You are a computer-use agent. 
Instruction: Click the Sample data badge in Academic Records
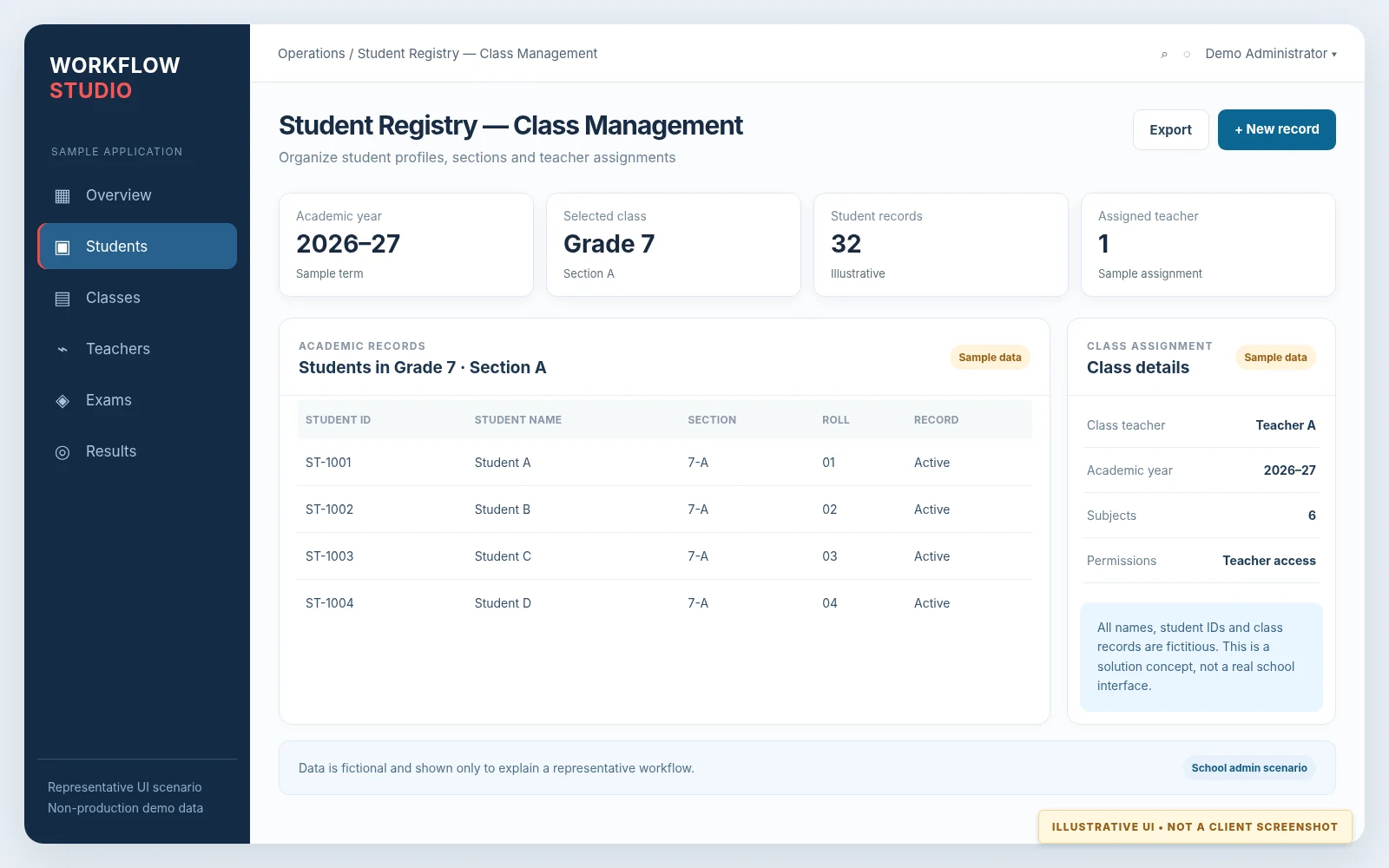(x=990, y=358)
